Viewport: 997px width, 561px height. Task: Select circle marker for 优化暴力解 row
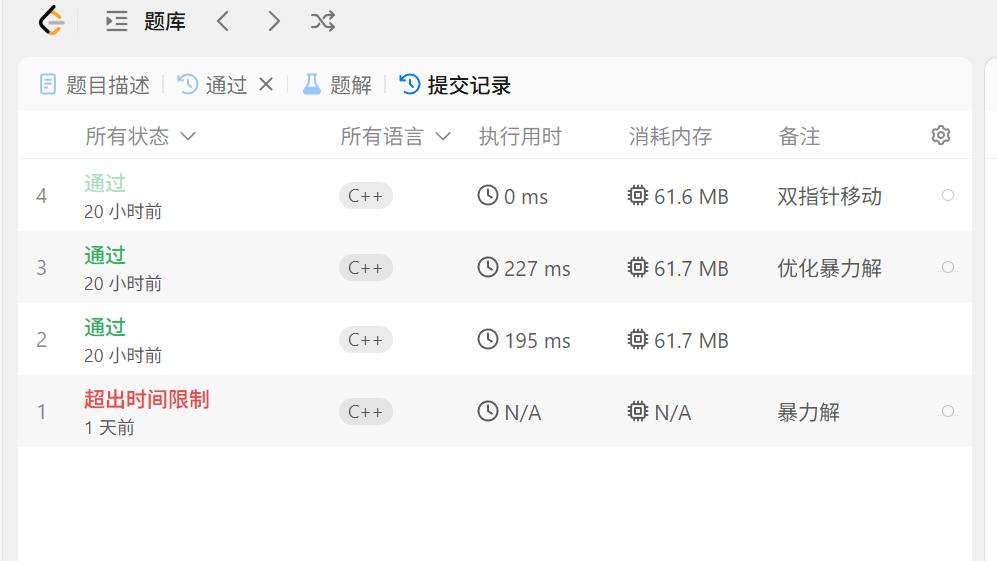click(947, 267)
